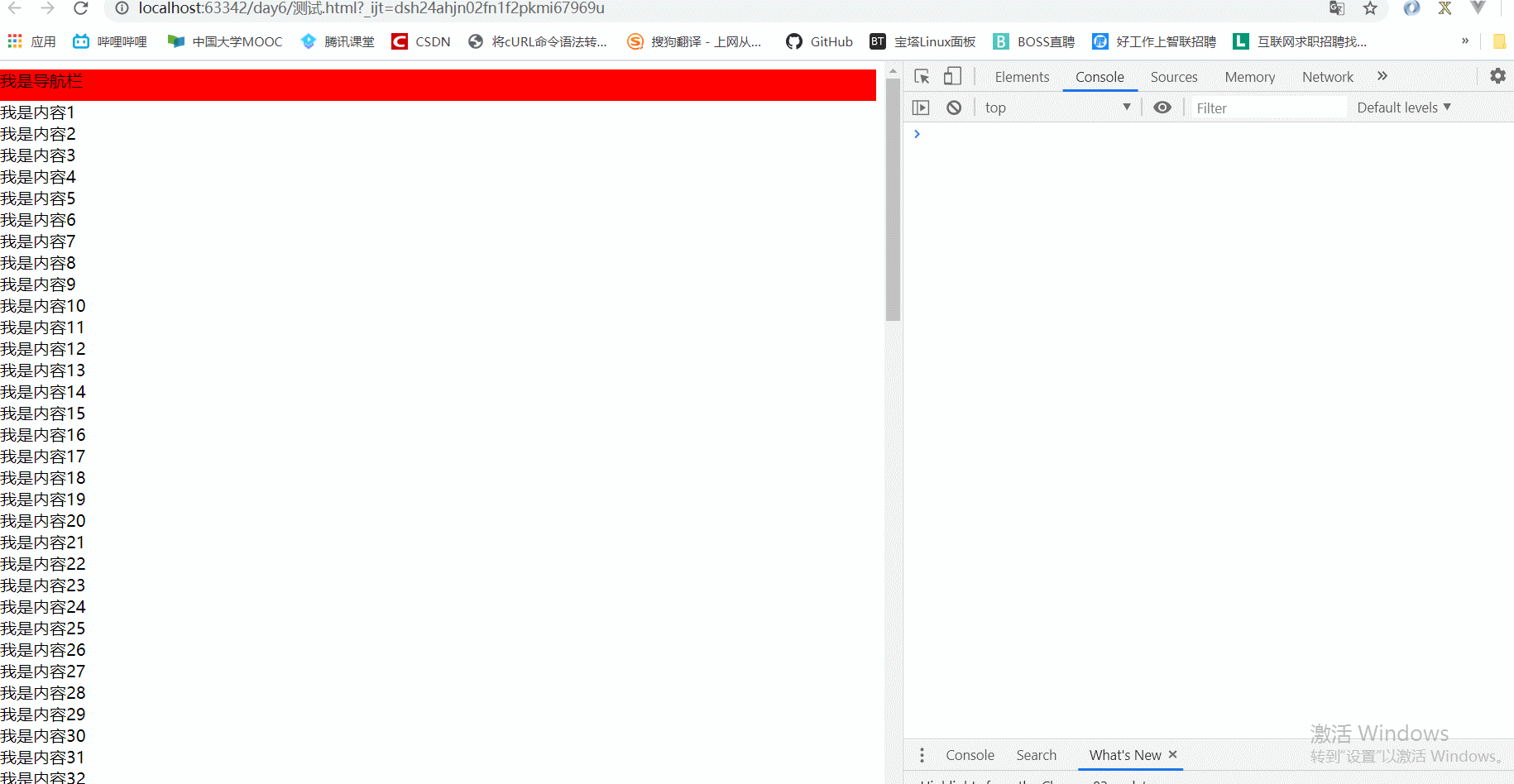Screen dimensions: 1514x784
Task: Show more DevTools tabs with double chevron
Action: (1382, 76)
